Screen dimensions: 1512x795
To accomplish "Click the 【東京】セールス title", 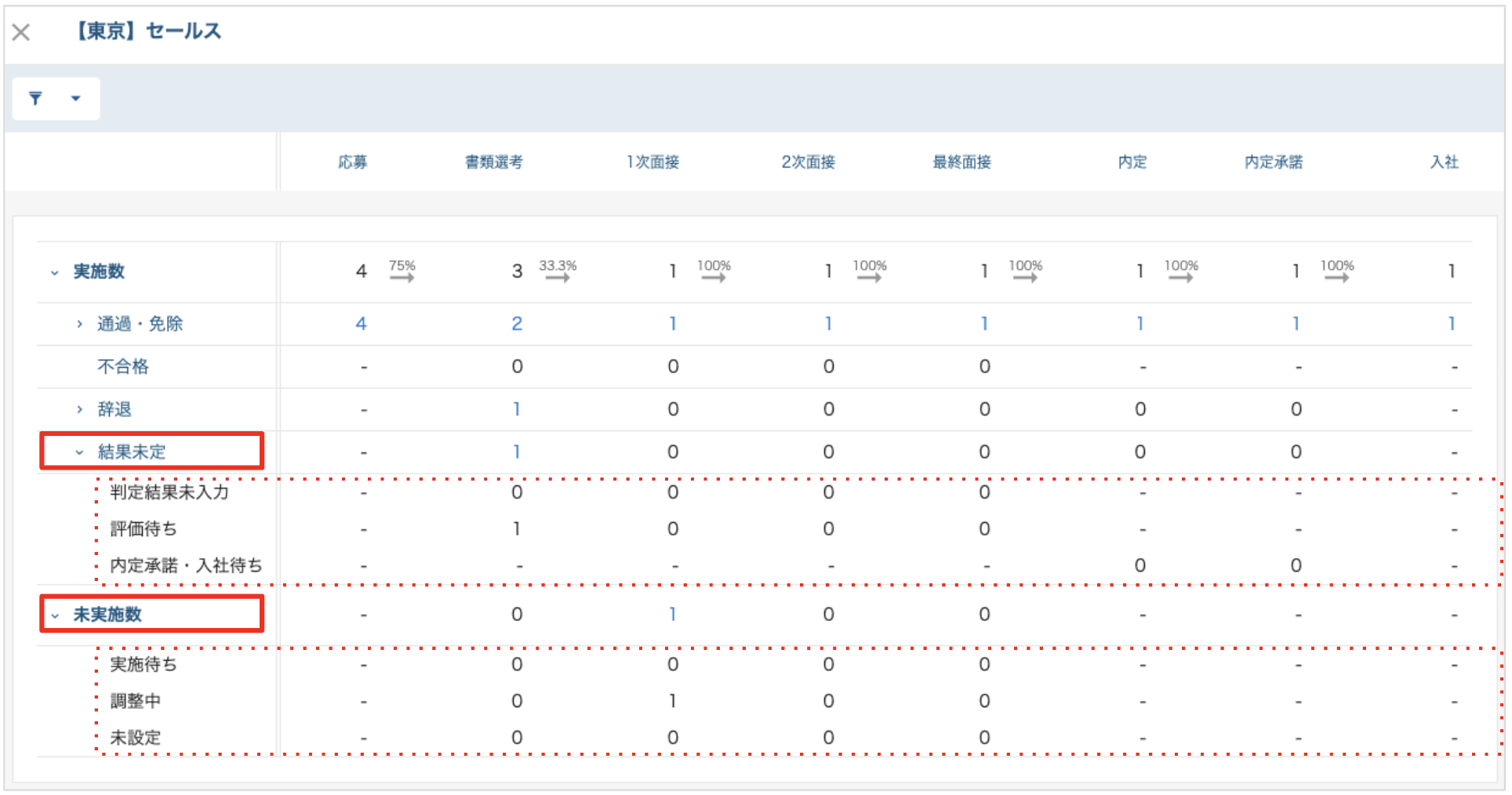I will (x=147, y=31).
